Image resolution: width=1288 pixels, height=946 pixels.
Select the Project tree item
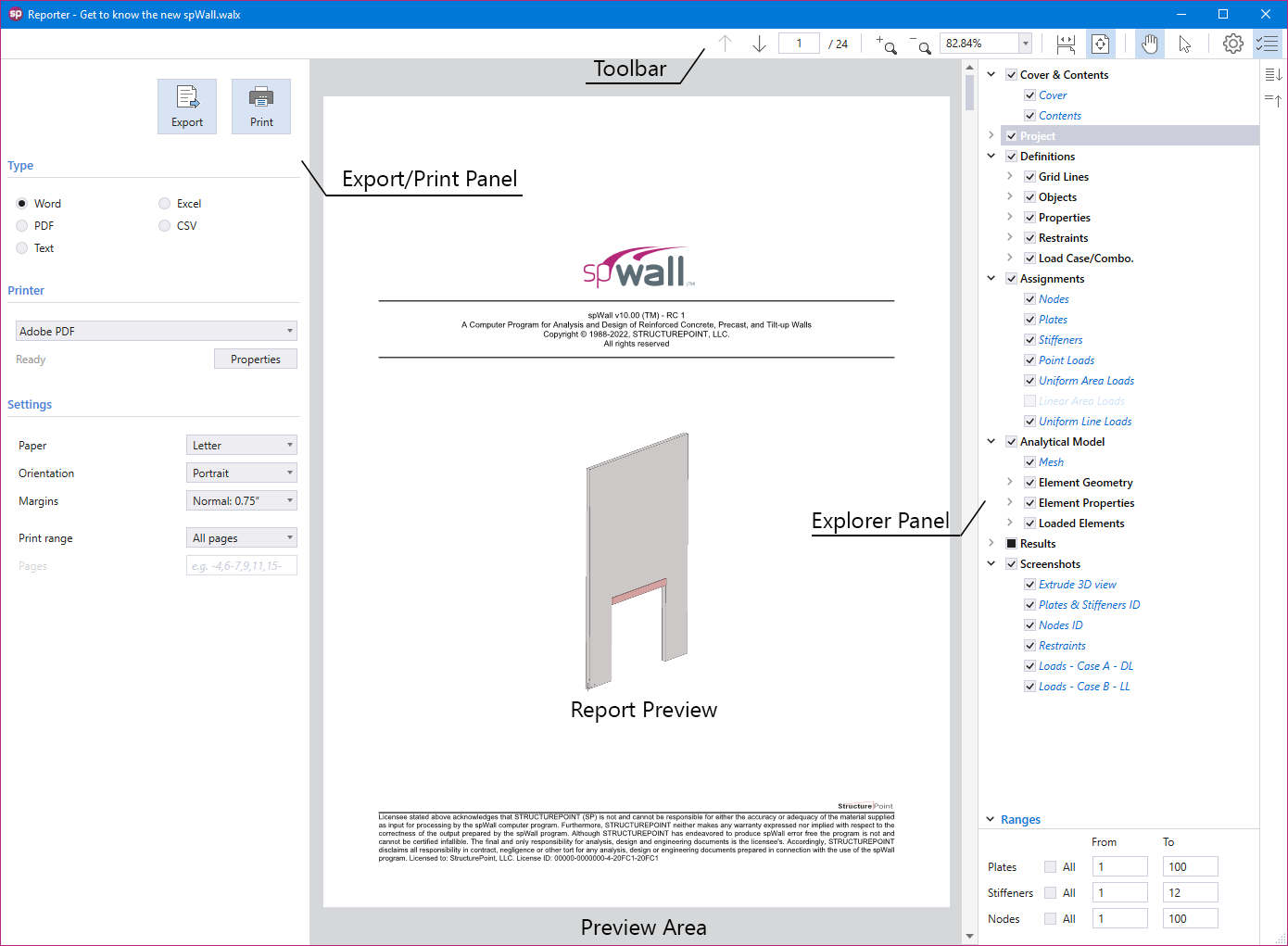(x=1130, y=136)
